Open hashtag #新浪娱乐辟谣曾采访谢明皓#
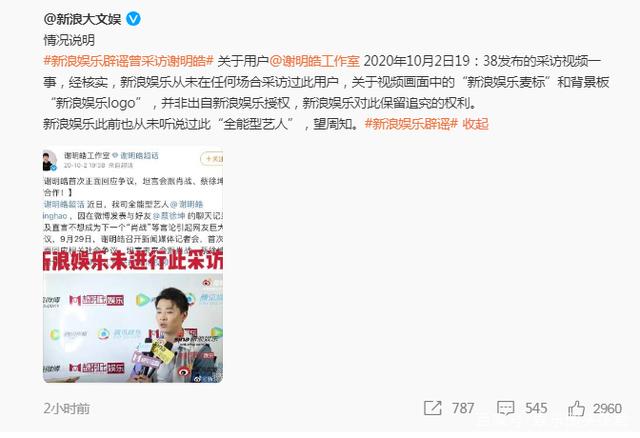 coord(129,61)
